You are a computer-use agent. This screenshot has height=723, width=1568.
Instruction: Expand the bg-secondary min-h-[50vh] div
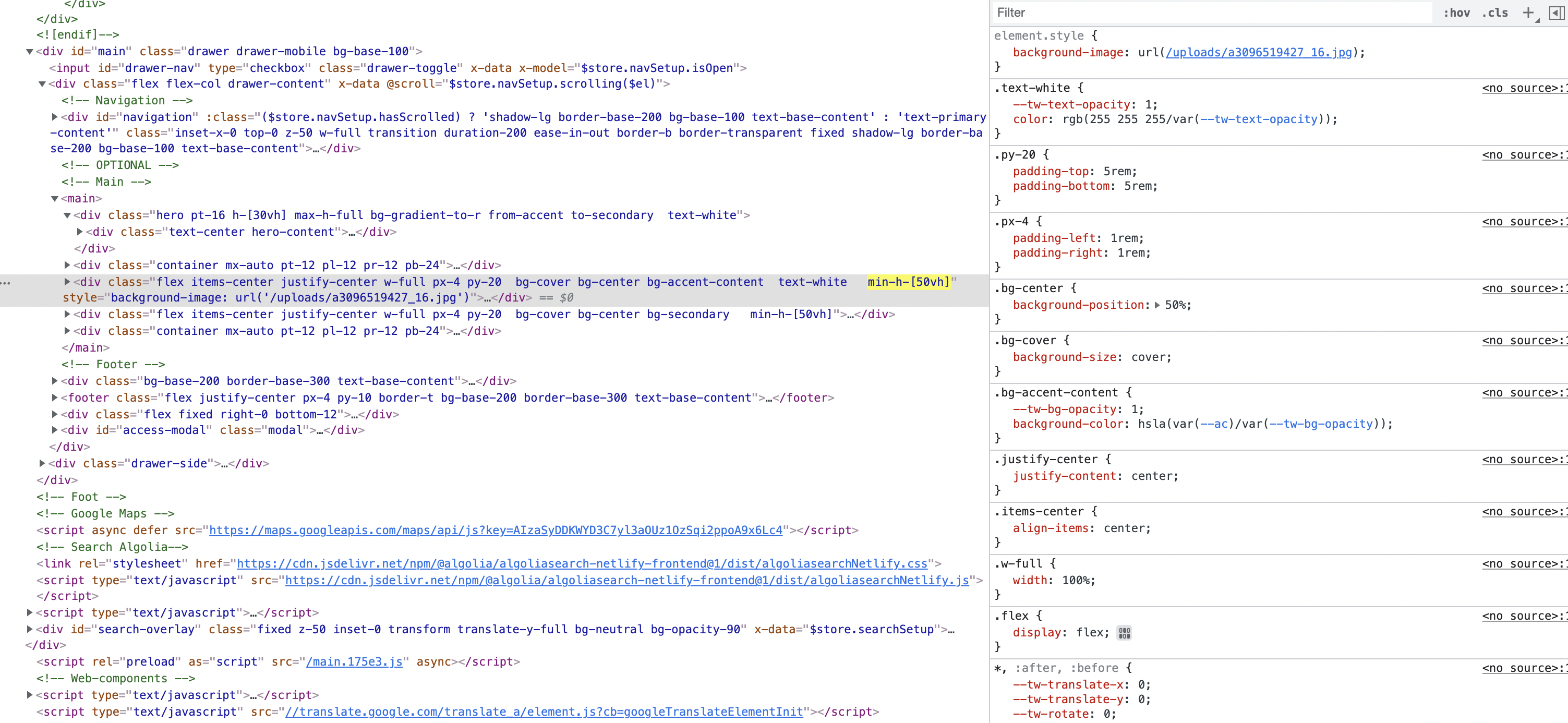(x=68, y=314)
